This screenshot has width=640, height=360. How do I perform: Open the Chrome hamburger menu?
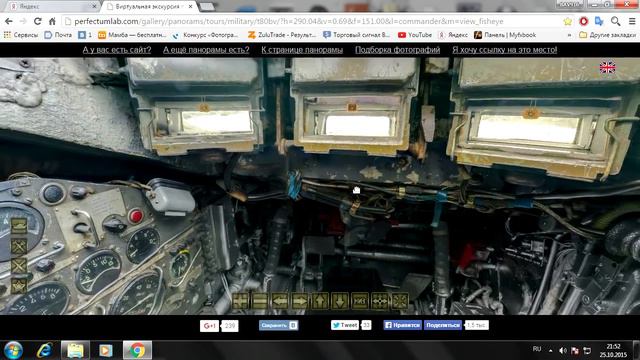click(631, 21)
